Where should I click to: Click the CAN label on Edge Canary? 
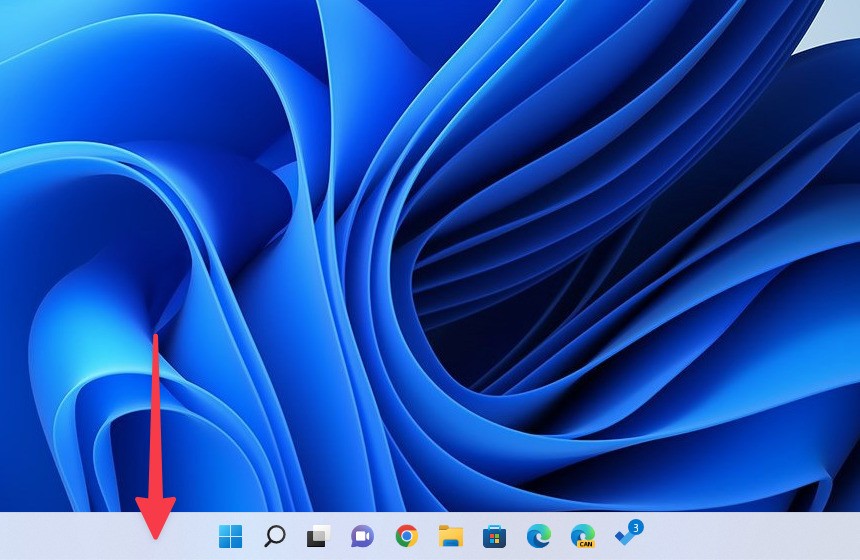pyautogui.click(x=586, y=543)
